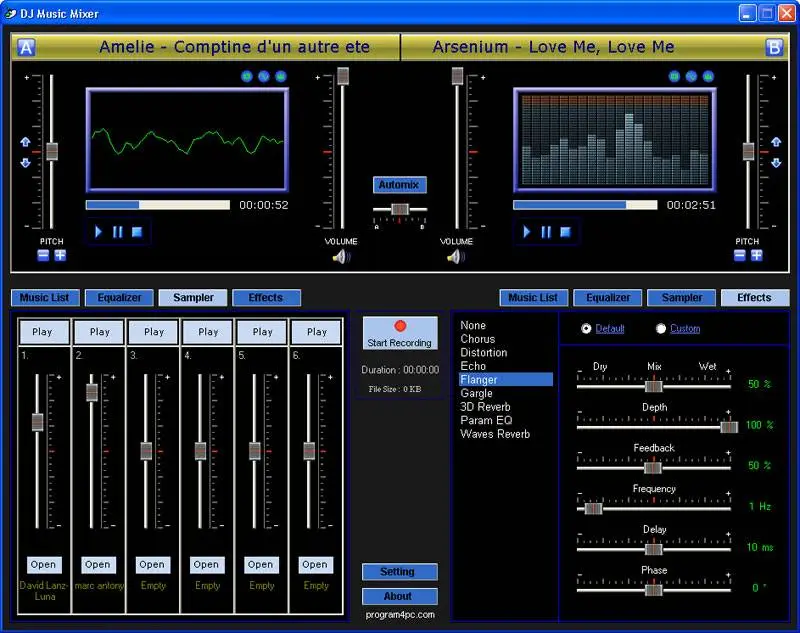Click the A/B crossfader slider handle
Viewport: 800px width, 633px height.
(399, 209)
